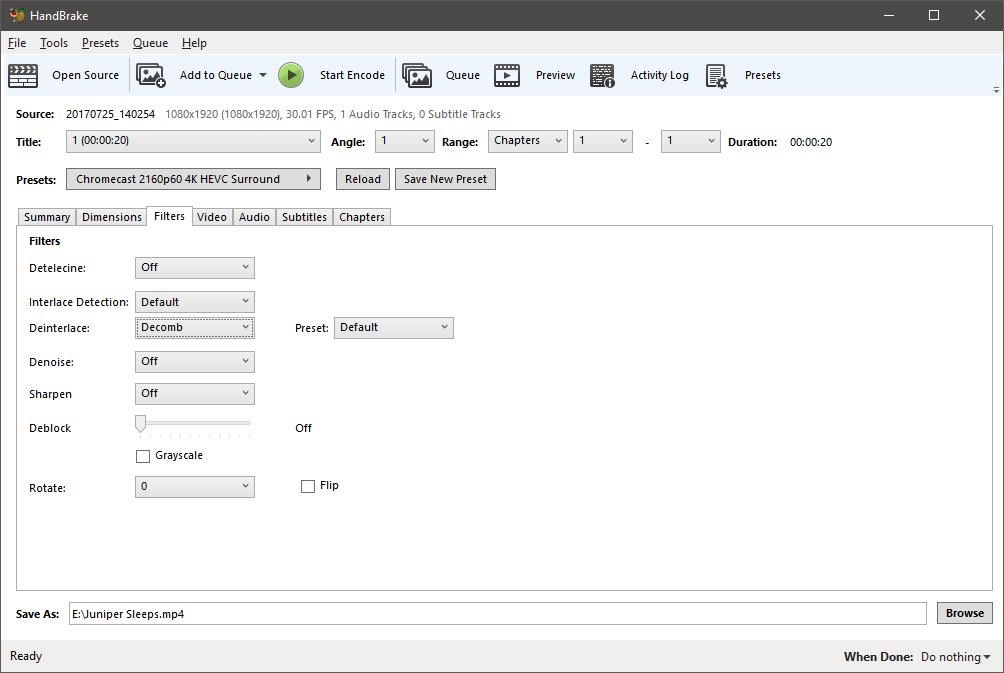Click the Add to Queue image icon
Screen dimensions: 1004x673
pyautogui.click(x=151, y=76)
